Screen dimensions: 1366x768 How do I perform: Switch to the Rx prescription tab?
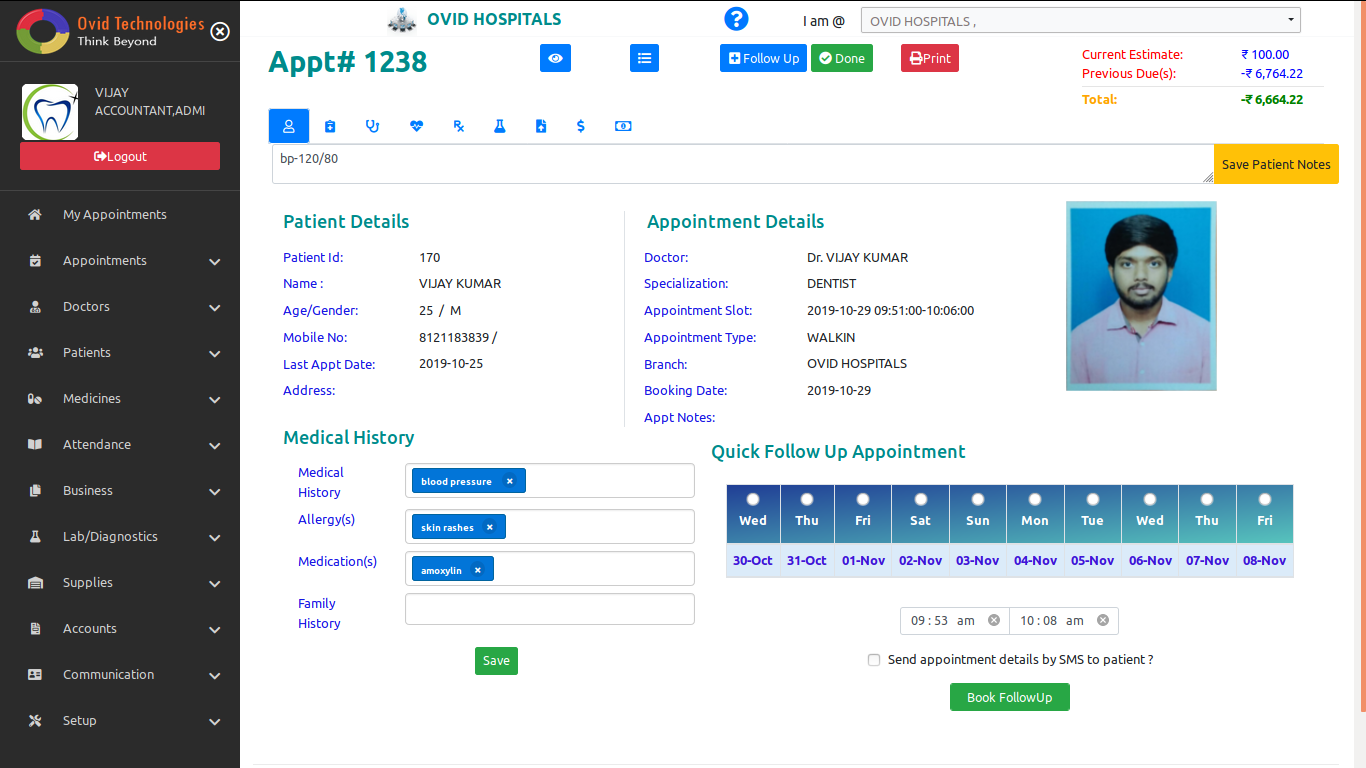click(x=459, y=126)
